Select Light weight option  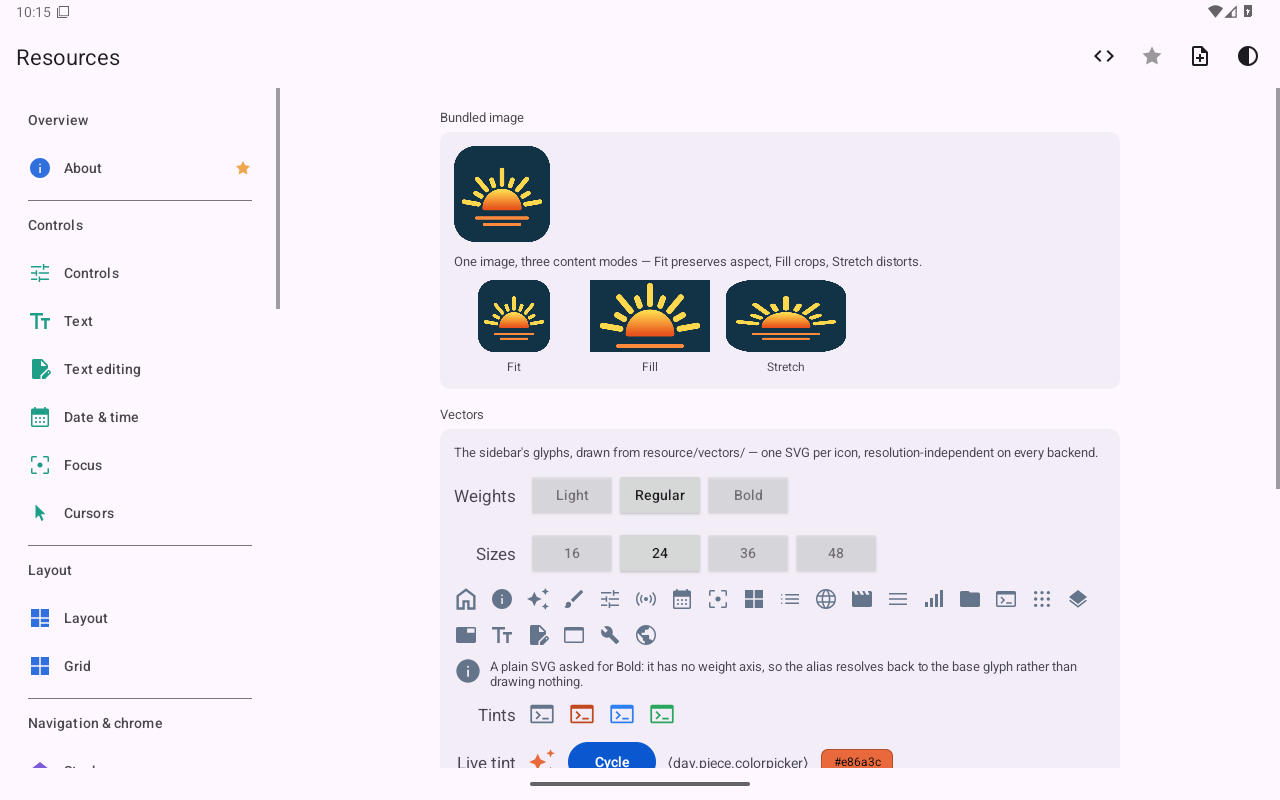(572, 495)
